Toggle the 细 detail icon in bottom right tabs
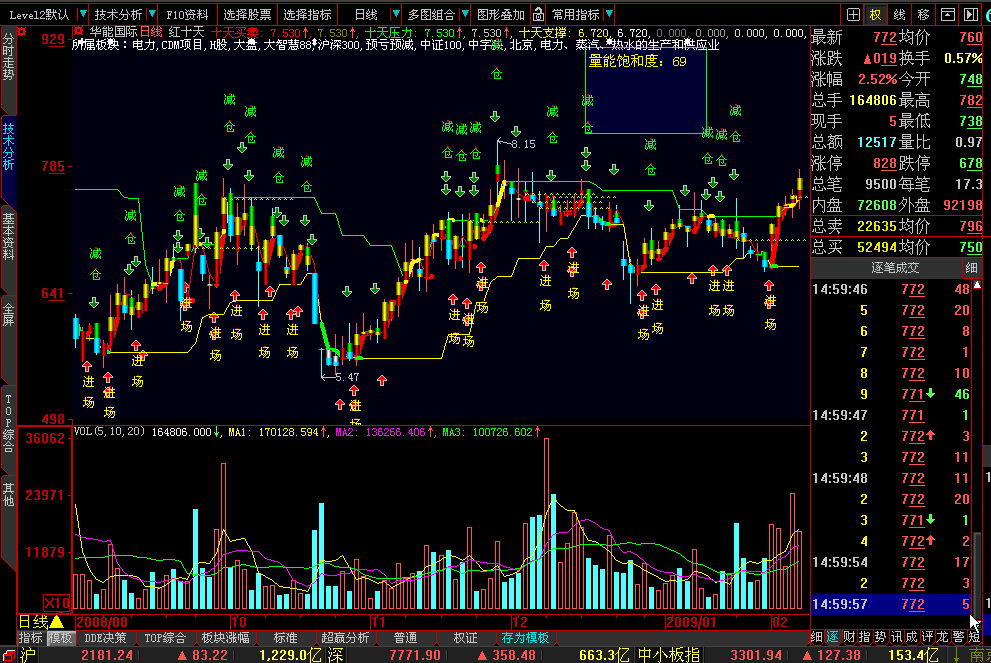991x663 pixels. 817,637
